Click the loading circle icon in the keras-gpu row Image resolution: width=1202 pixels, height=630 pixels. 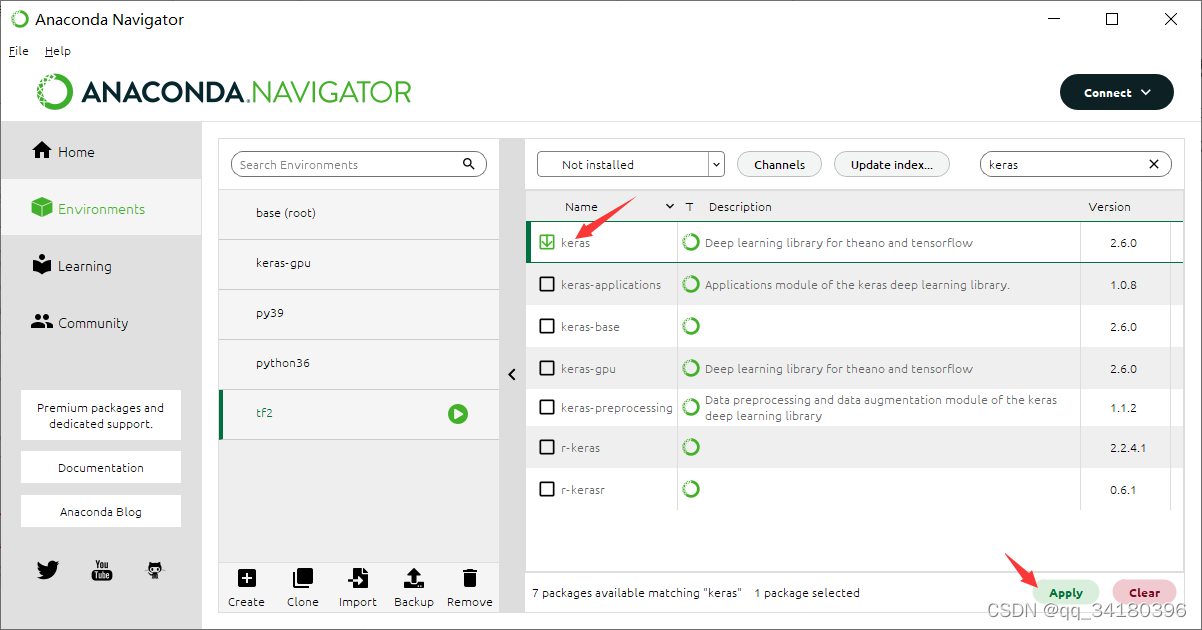pos(690,368)
